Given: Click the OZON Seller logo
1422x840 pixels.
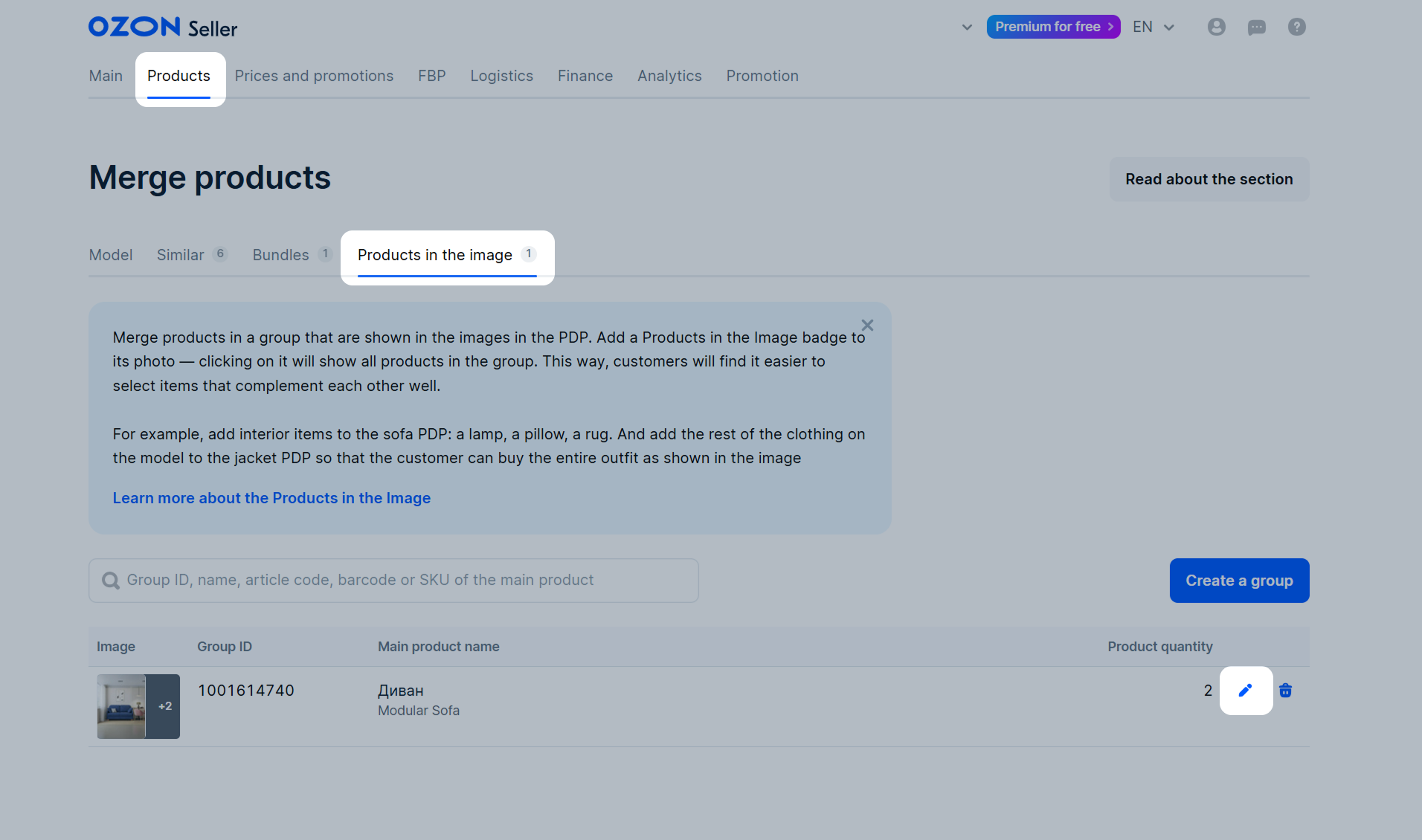Looking at the screenshot, I should (x=163, y=28).
